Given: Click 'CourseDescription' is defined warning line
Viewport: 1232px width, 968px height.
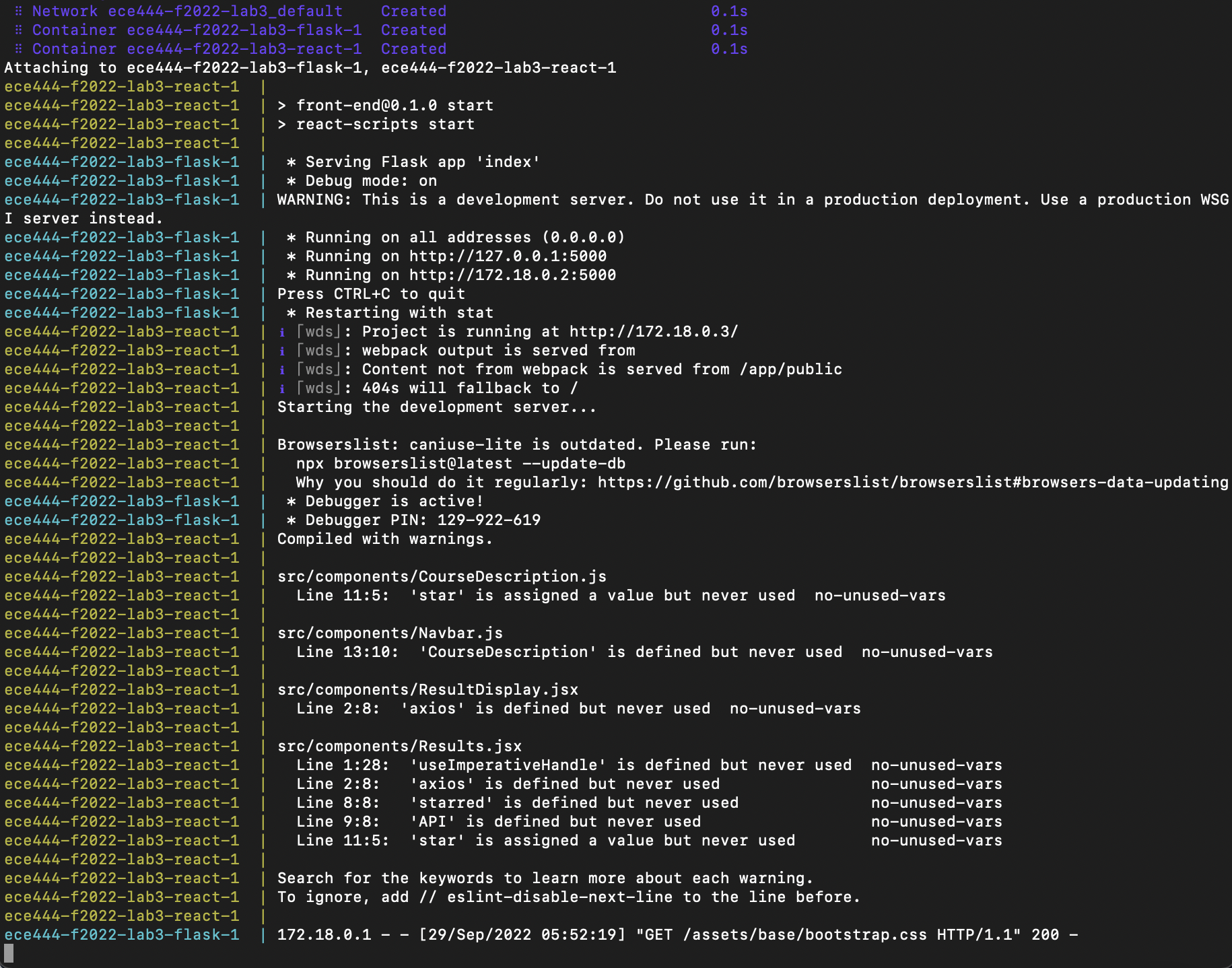Looking at the screenshot, I should 644,652.
